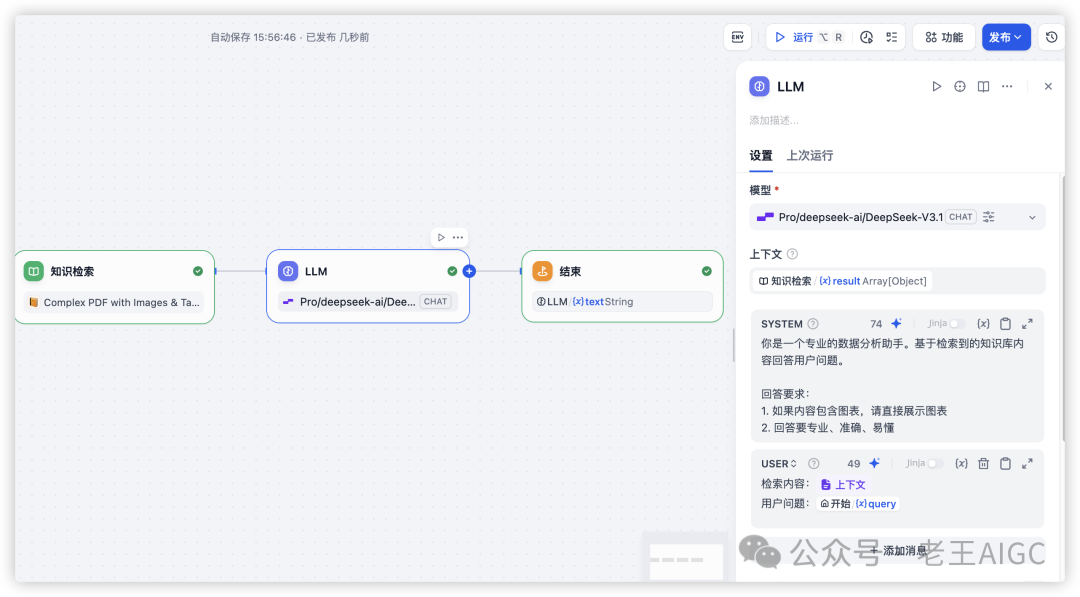The image size is (1080, 597).
Task: Open SYSTEM prompt generator sparkle icon
Action: (896, 324)
